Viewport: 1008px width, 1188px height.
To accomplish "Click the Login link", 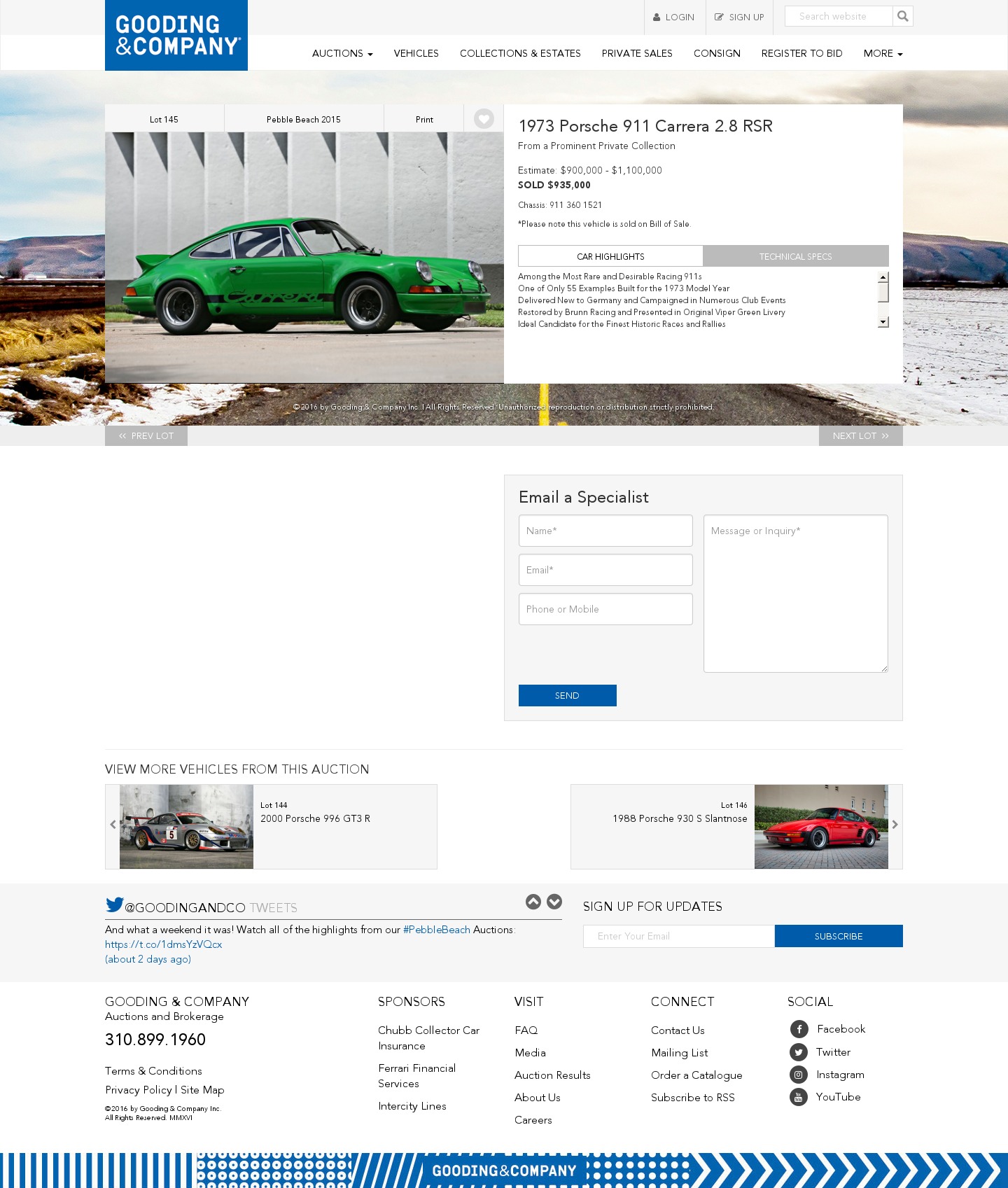I will pyautogui.click(x=674, y=17).
